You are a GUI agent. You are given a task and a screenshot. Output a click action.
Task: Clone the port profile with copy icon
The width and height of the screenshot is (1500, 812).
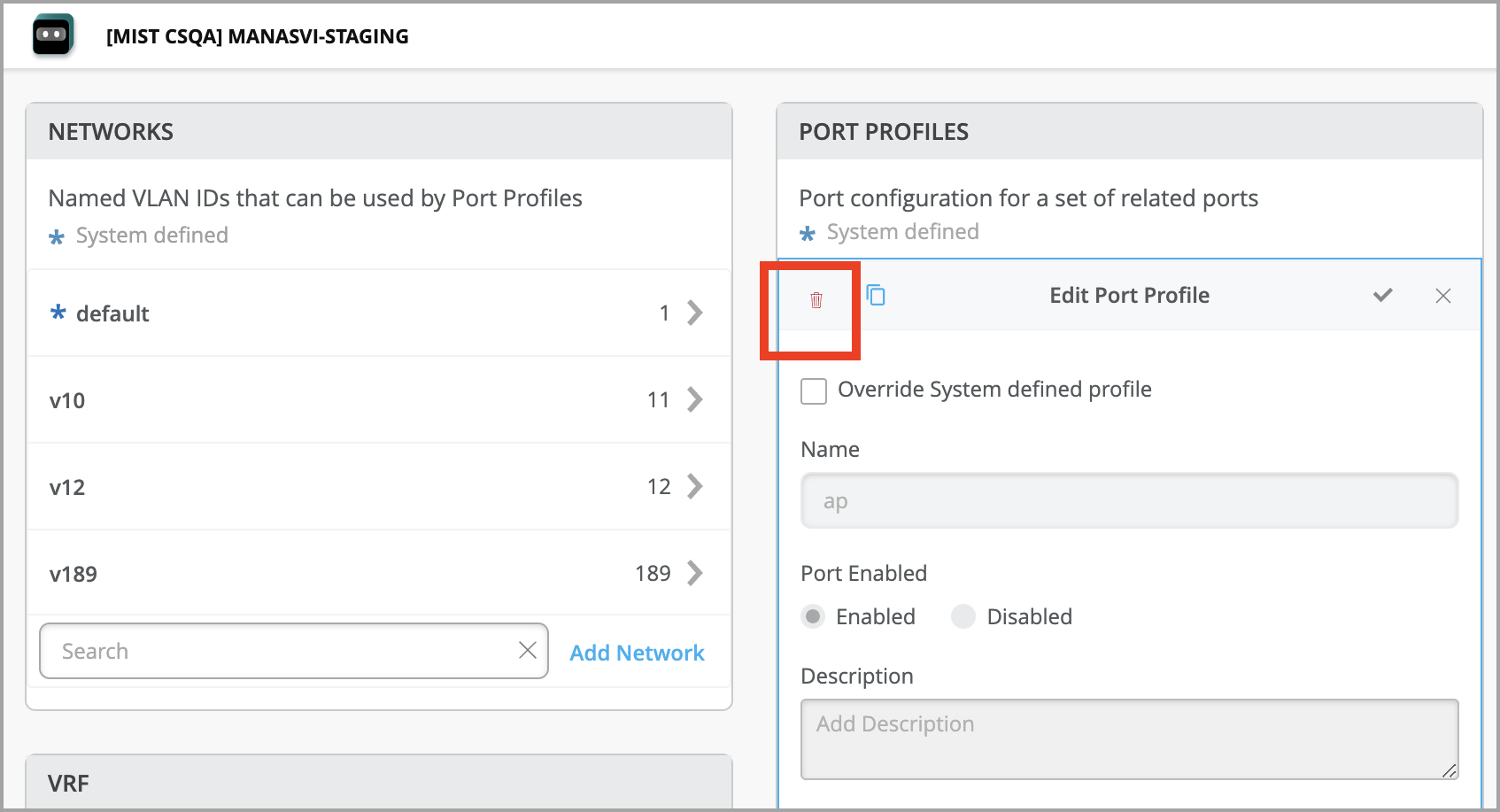[x=876, y=296]
